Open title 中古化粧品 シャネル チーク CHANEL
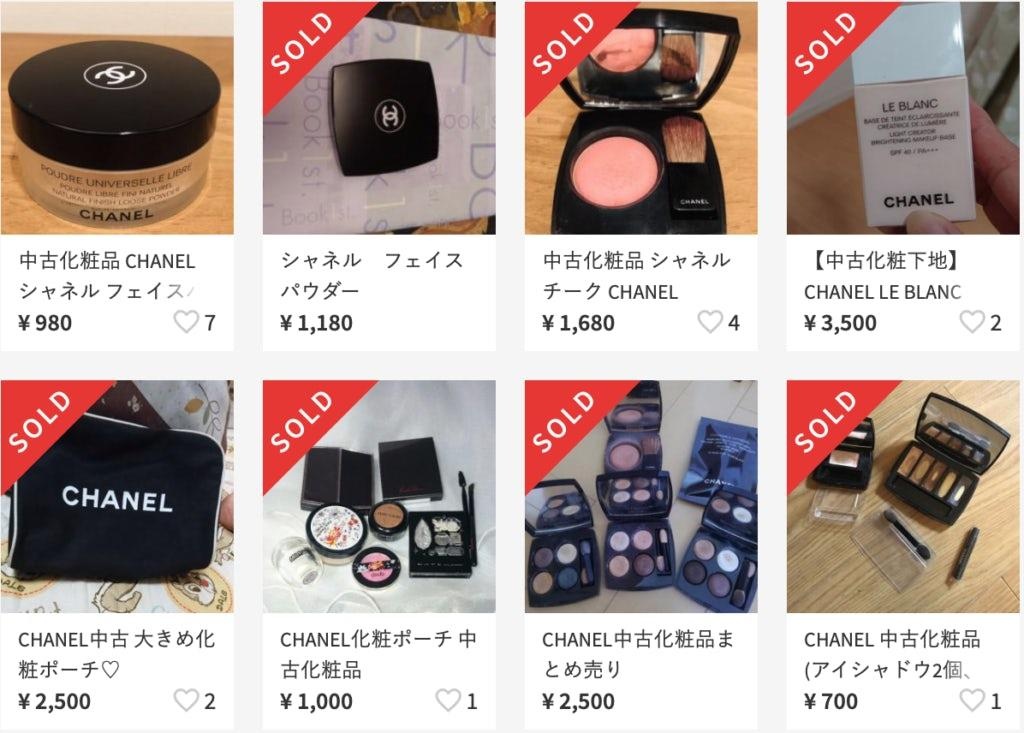The image size is (1024, 733). pos(636,275)
